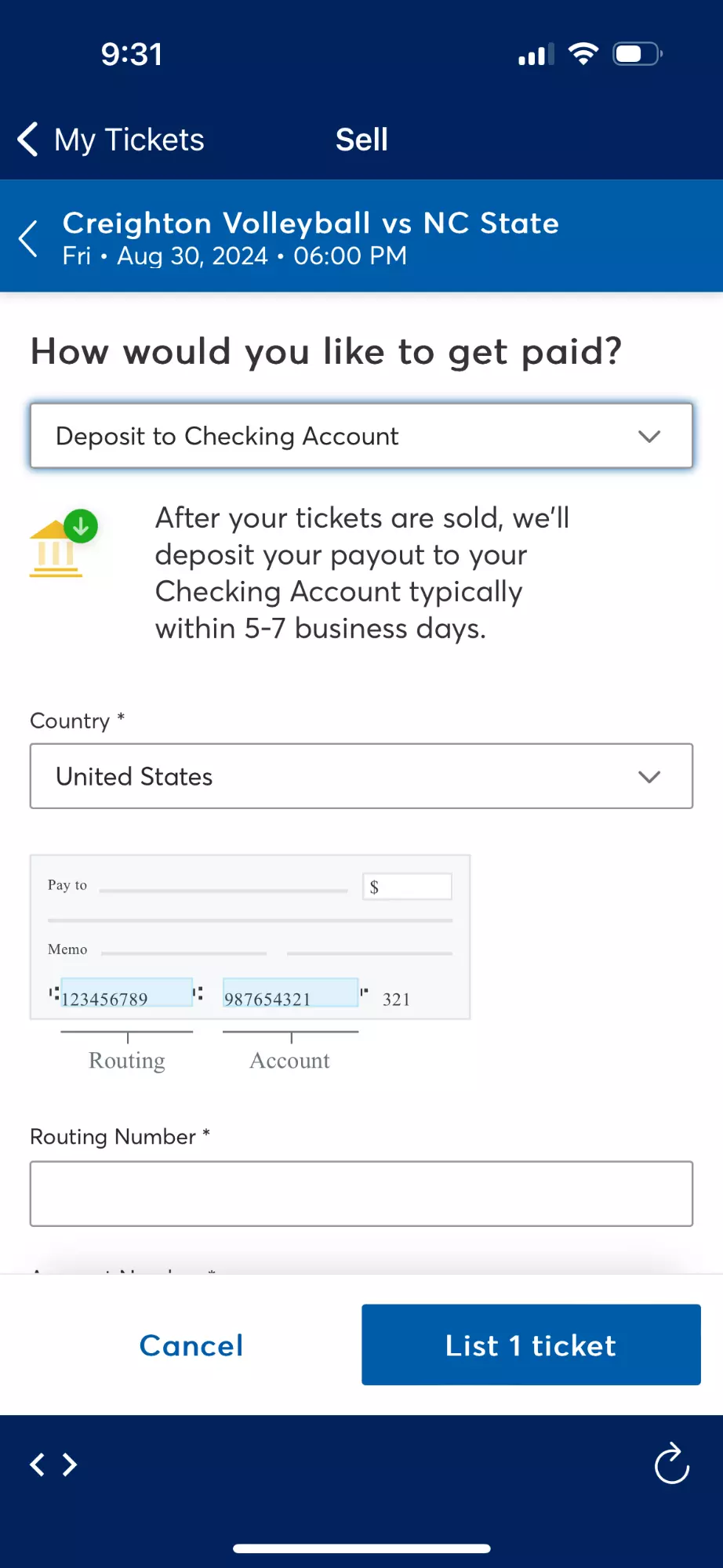The image size is (723, 1568).
Task: Tap the Cancel button
Action: pyautogui.click(x=191, y=1345)
